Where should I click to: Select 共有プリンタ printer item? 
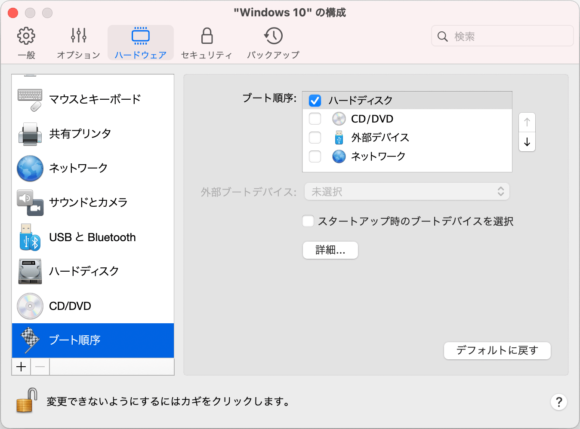pos(93,134)
